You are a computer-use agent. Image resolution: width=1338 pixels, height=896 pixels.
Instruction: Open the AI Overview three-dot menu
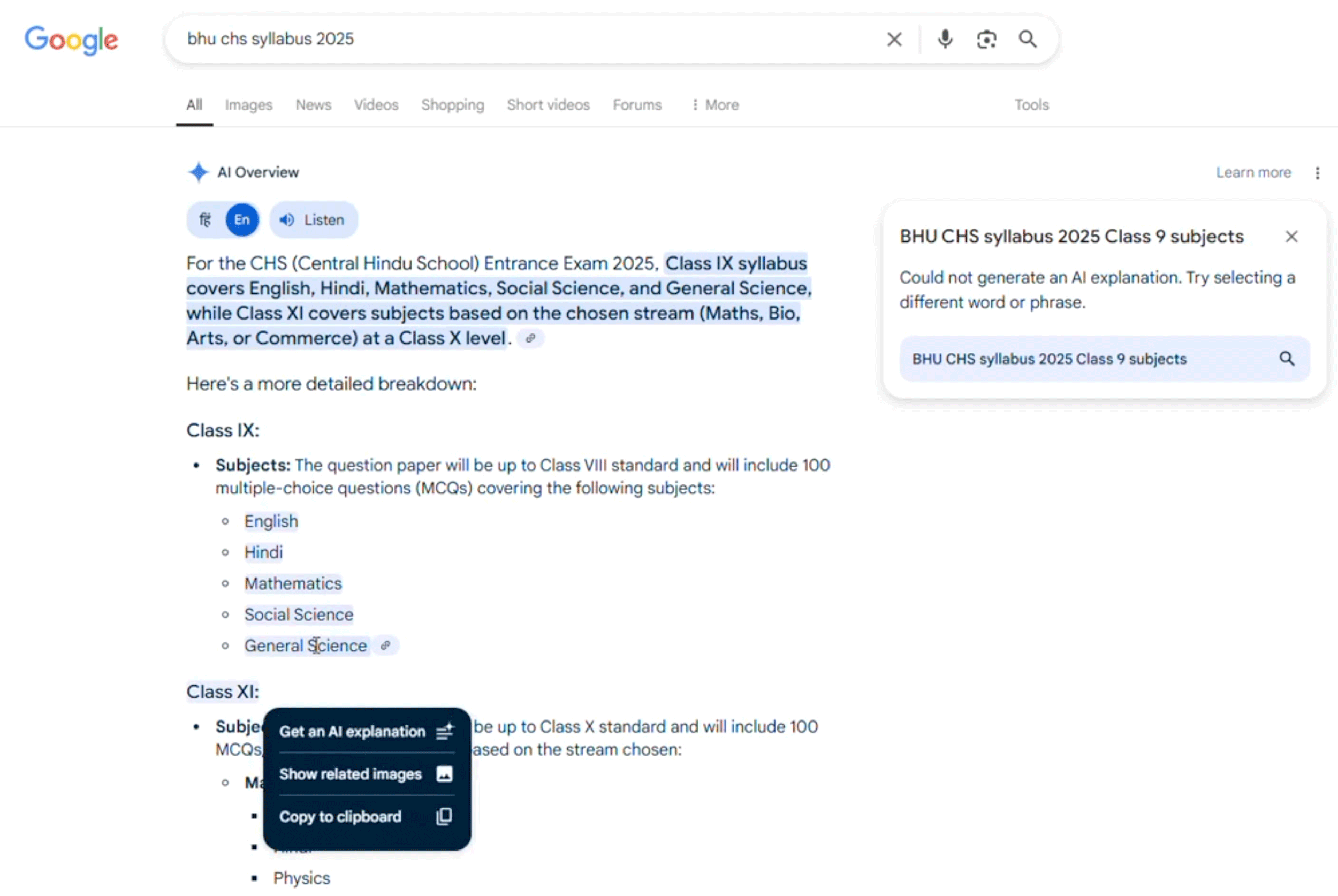click(x=1318, y=172)
